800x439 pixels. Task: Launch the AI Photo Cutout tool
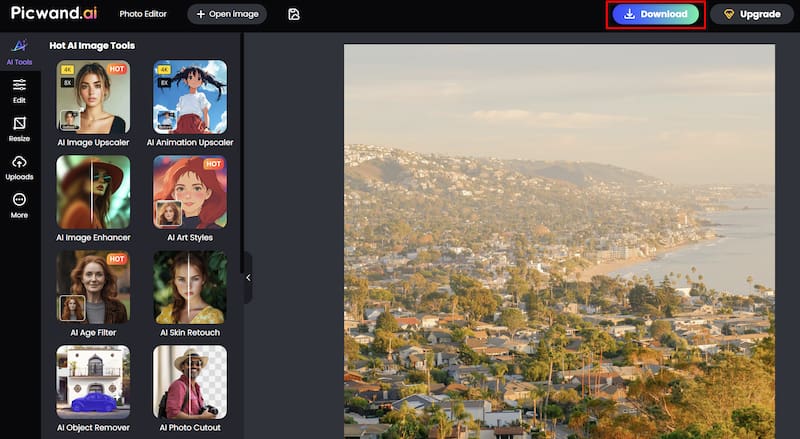coord(190,382)
